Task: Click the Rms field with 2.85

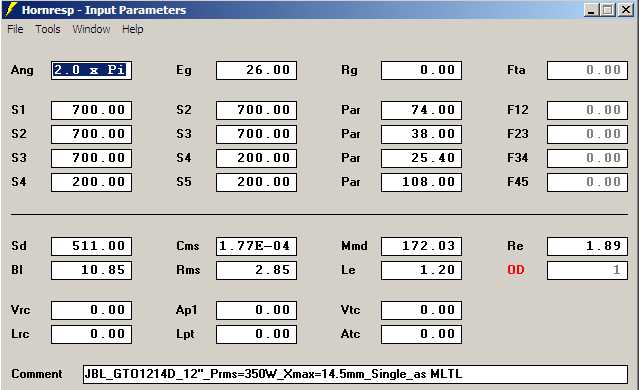Action: 256,270
